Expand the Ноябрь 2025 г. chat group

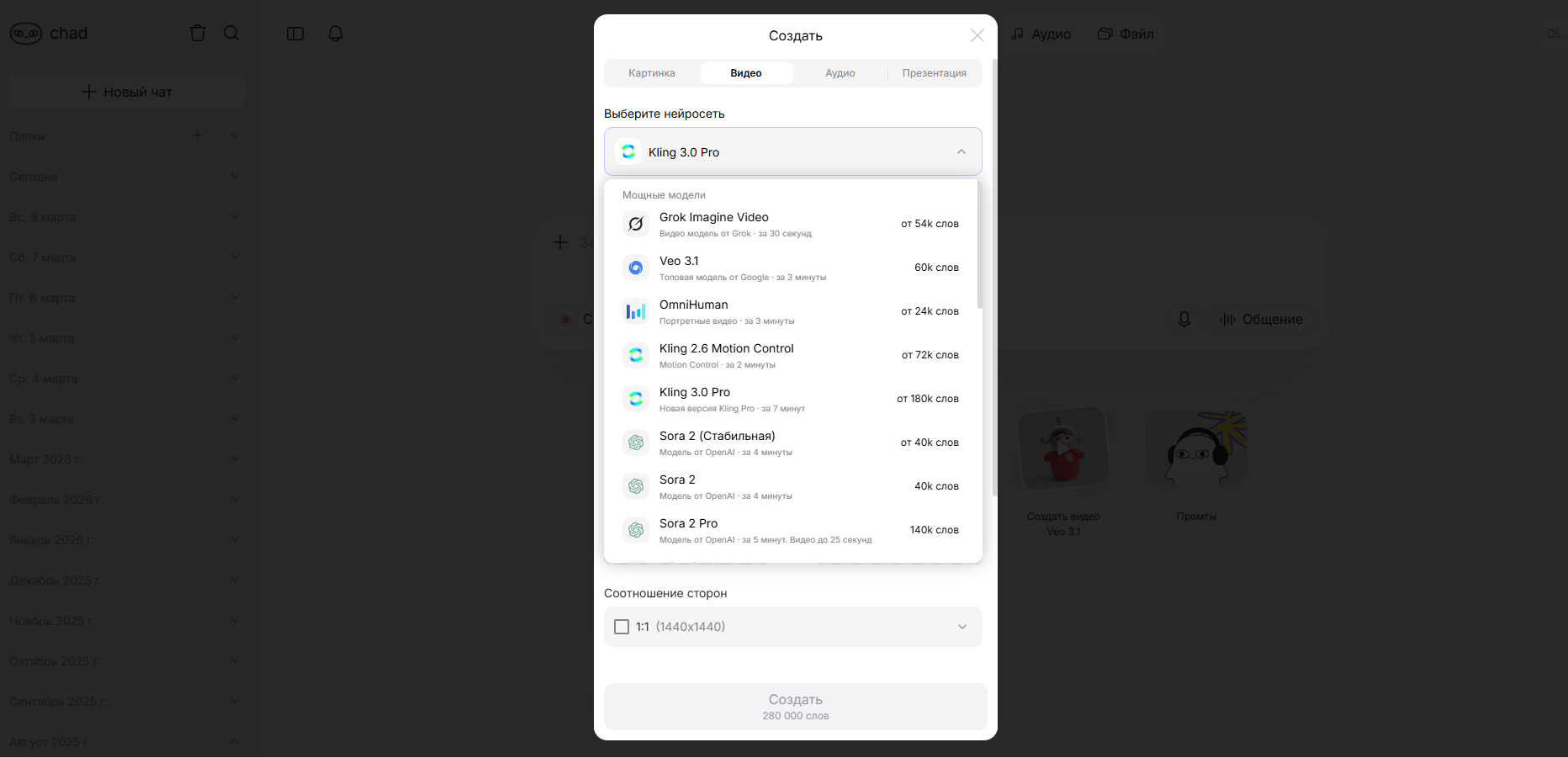pyautogui.click(x=235, y=620)
